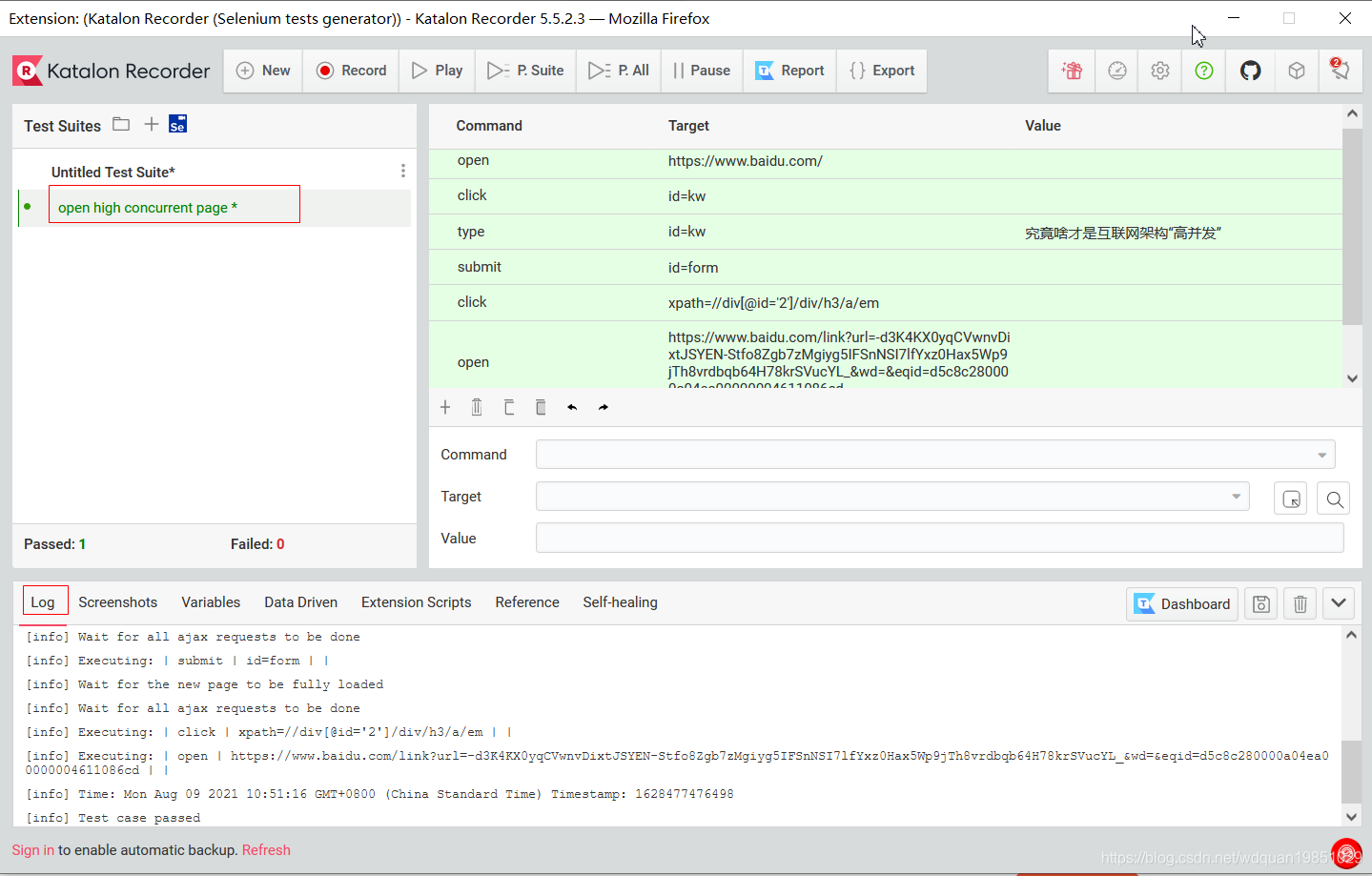Select the click id=kw command row
Viewport: 1372px width, 876px height.
(x=885, y=196)
